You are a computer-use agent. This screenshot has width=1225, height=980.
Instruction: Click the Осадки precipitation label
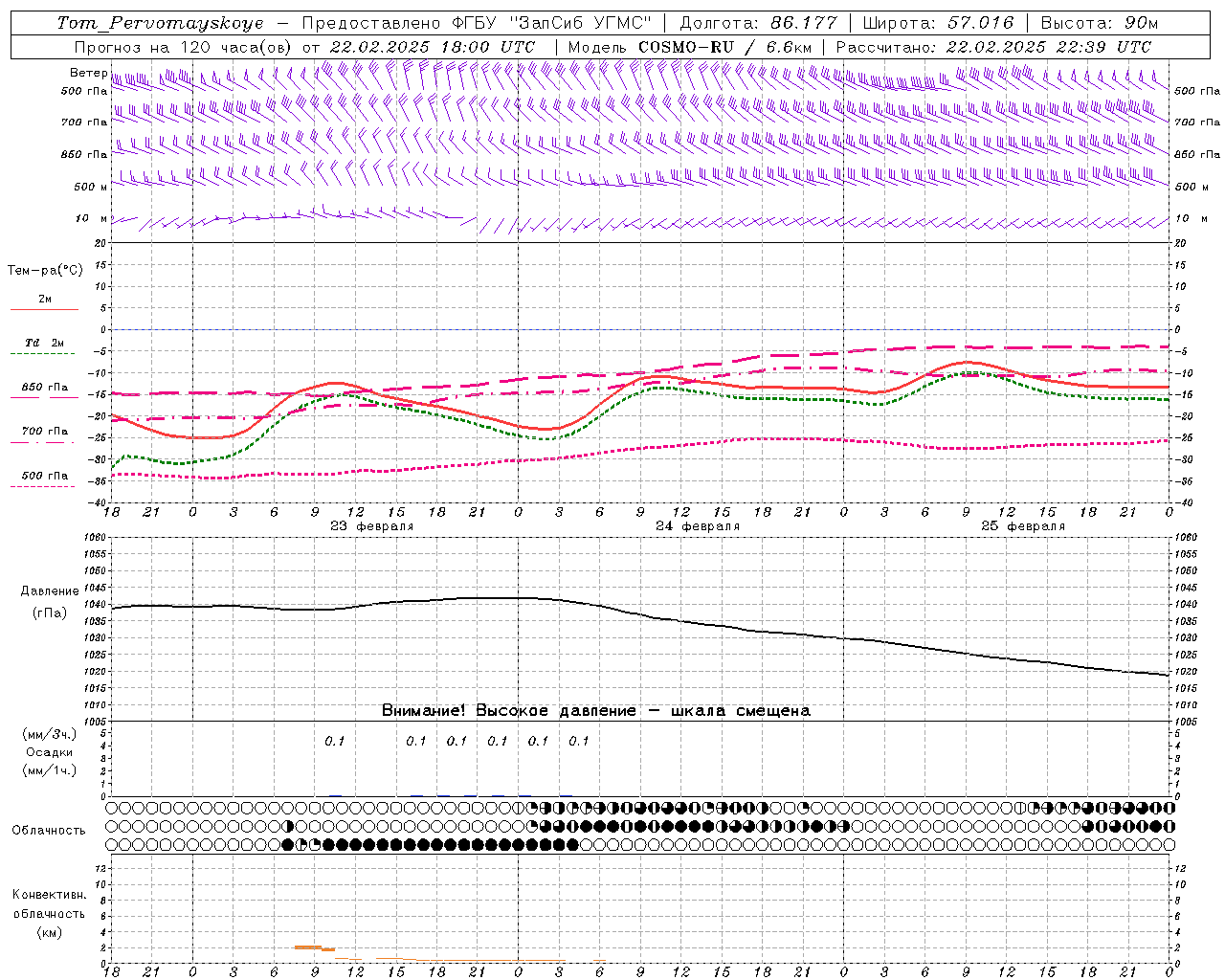coord(50,752)
